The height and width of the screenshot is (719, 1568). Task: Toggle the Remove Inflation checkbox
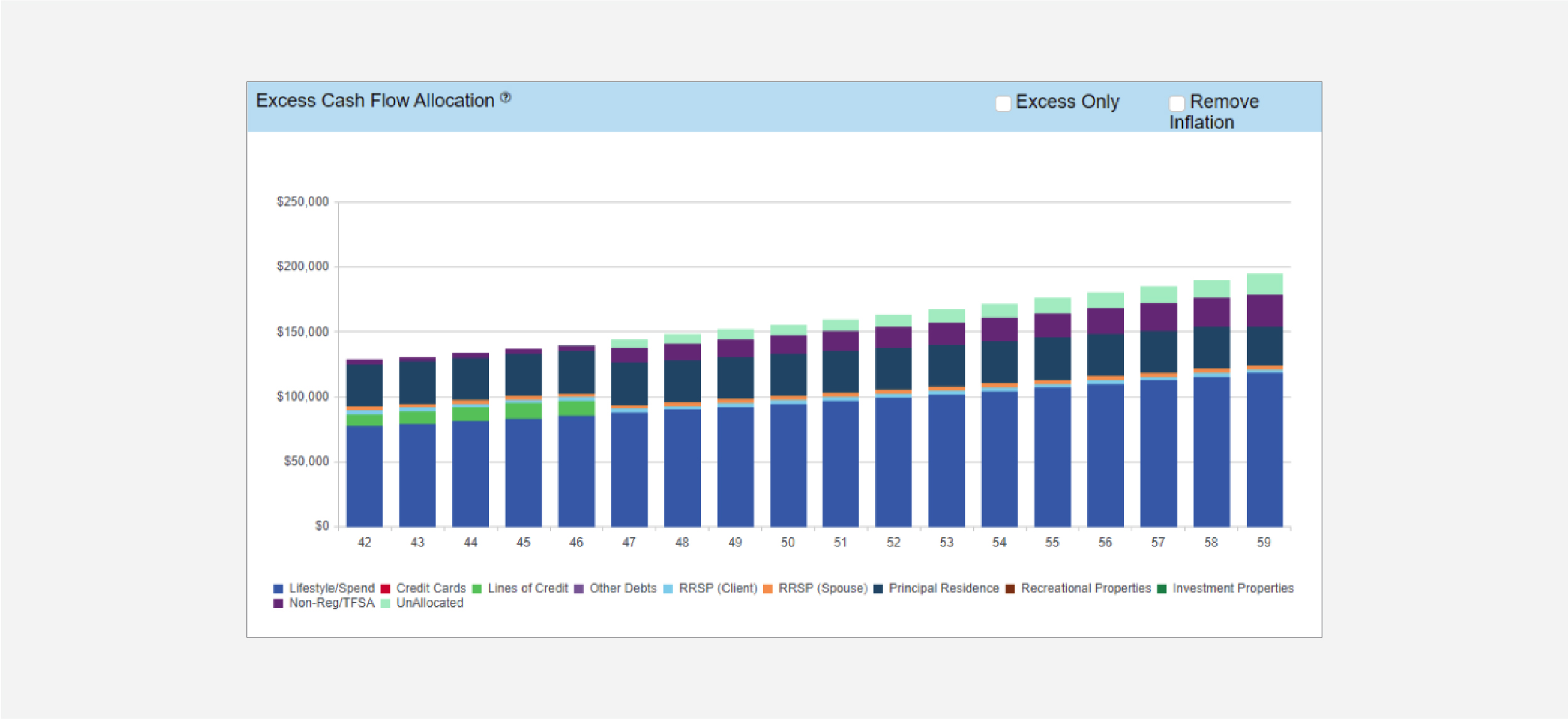point(1177,103)
